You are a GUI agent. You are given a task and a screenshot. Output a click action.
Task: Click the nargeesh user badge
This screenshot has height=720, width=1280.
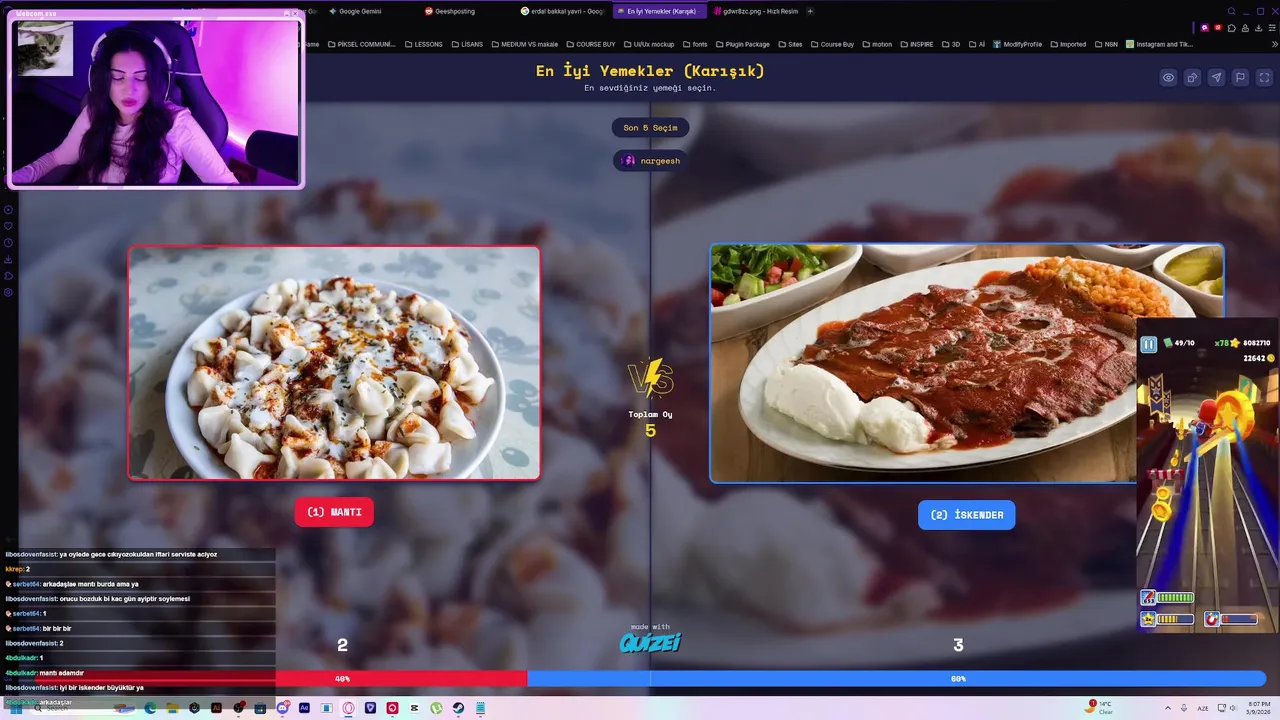650,160
